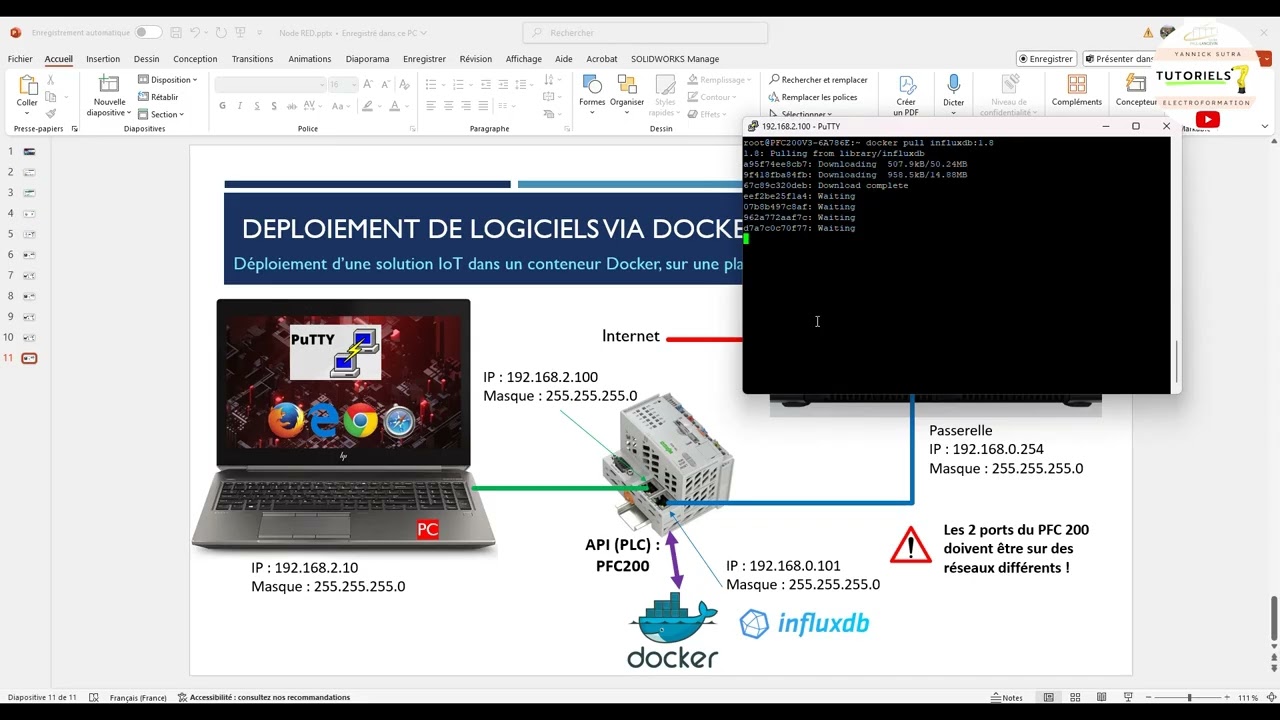Click the numbered list icon

[x=460, y=85]
